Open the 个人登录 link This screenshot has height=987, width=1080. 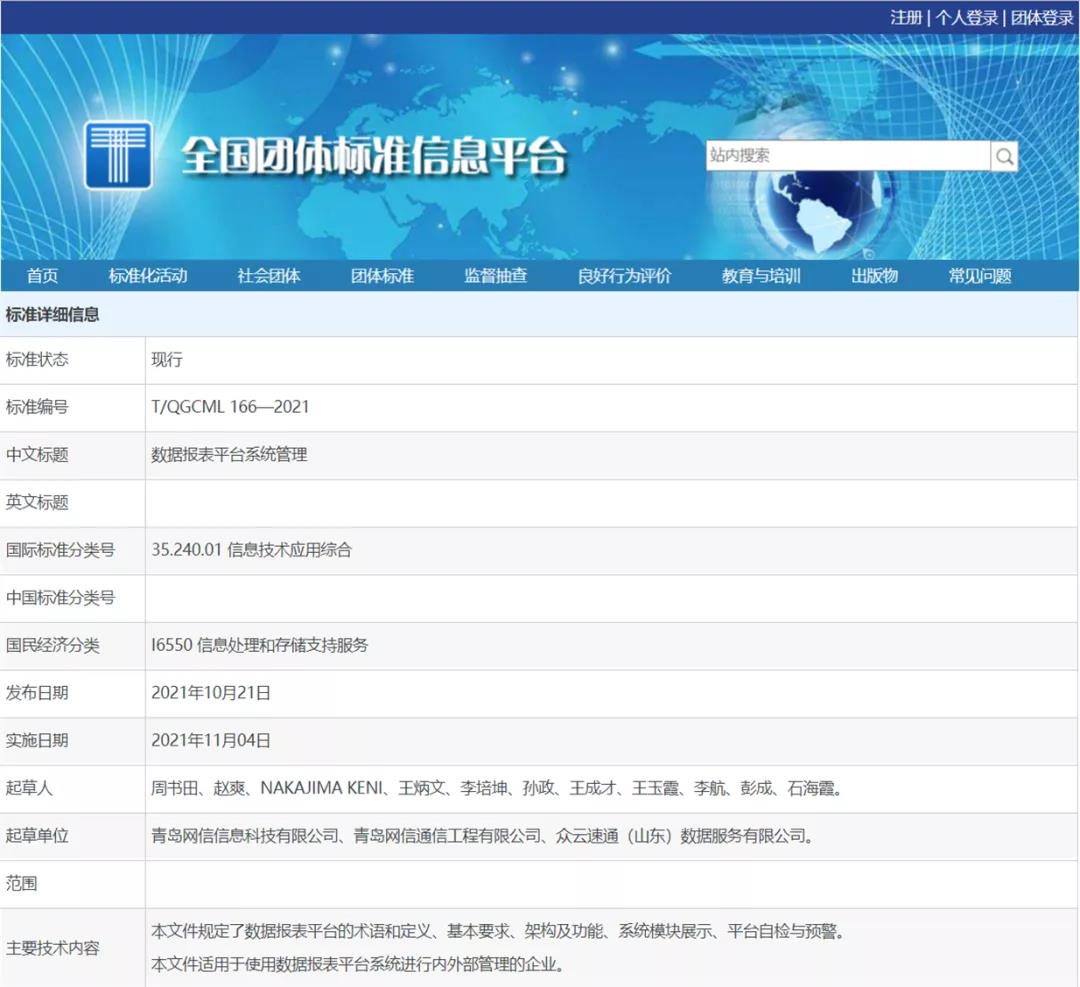click(x=966, y=17)
